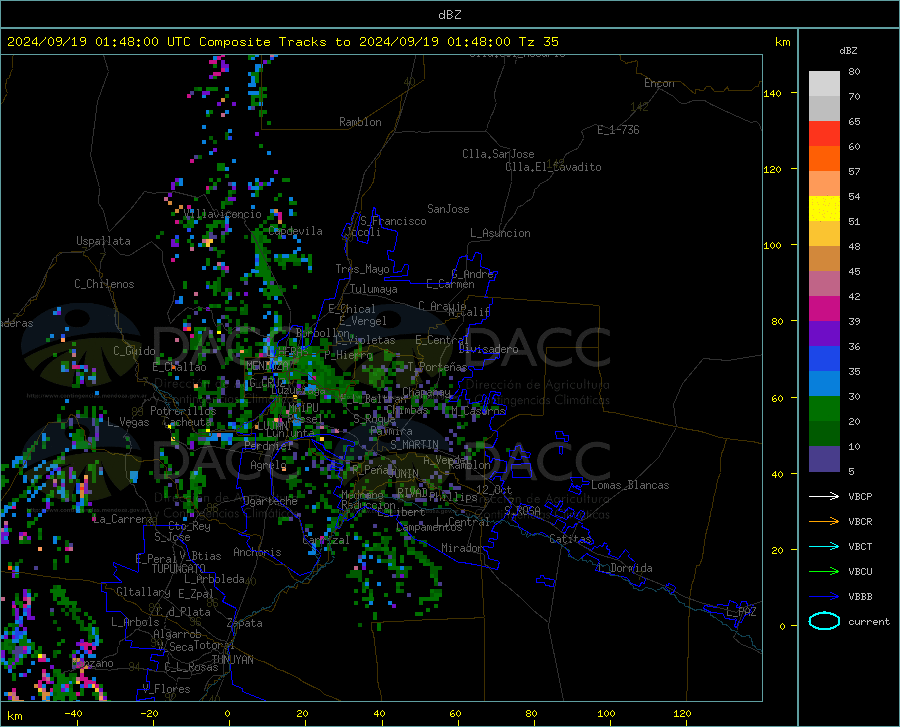Screen dimensions: 900x727
Task: Pick the 5 dBZ dark purple swatch
Action: [x=824, y=459]
